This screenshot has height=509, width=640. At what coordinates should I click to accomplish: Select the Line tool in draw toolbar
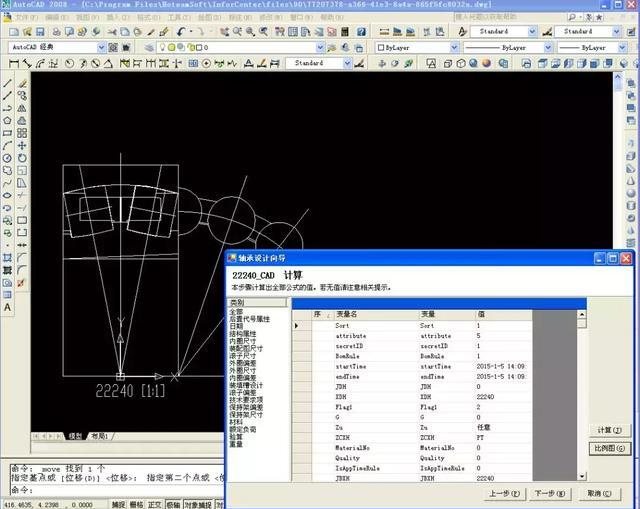[x=7, y=83]
